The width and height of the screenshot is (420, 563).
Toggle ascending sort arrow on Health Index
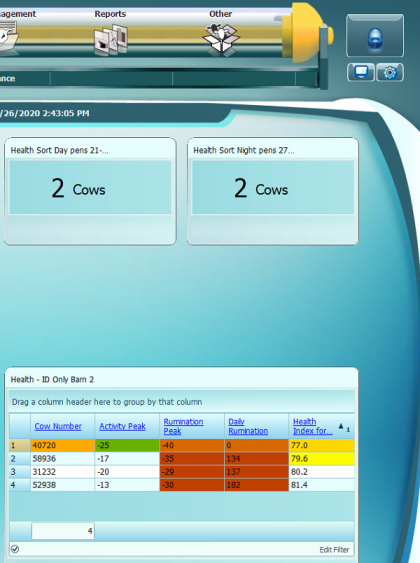(341, 426)
